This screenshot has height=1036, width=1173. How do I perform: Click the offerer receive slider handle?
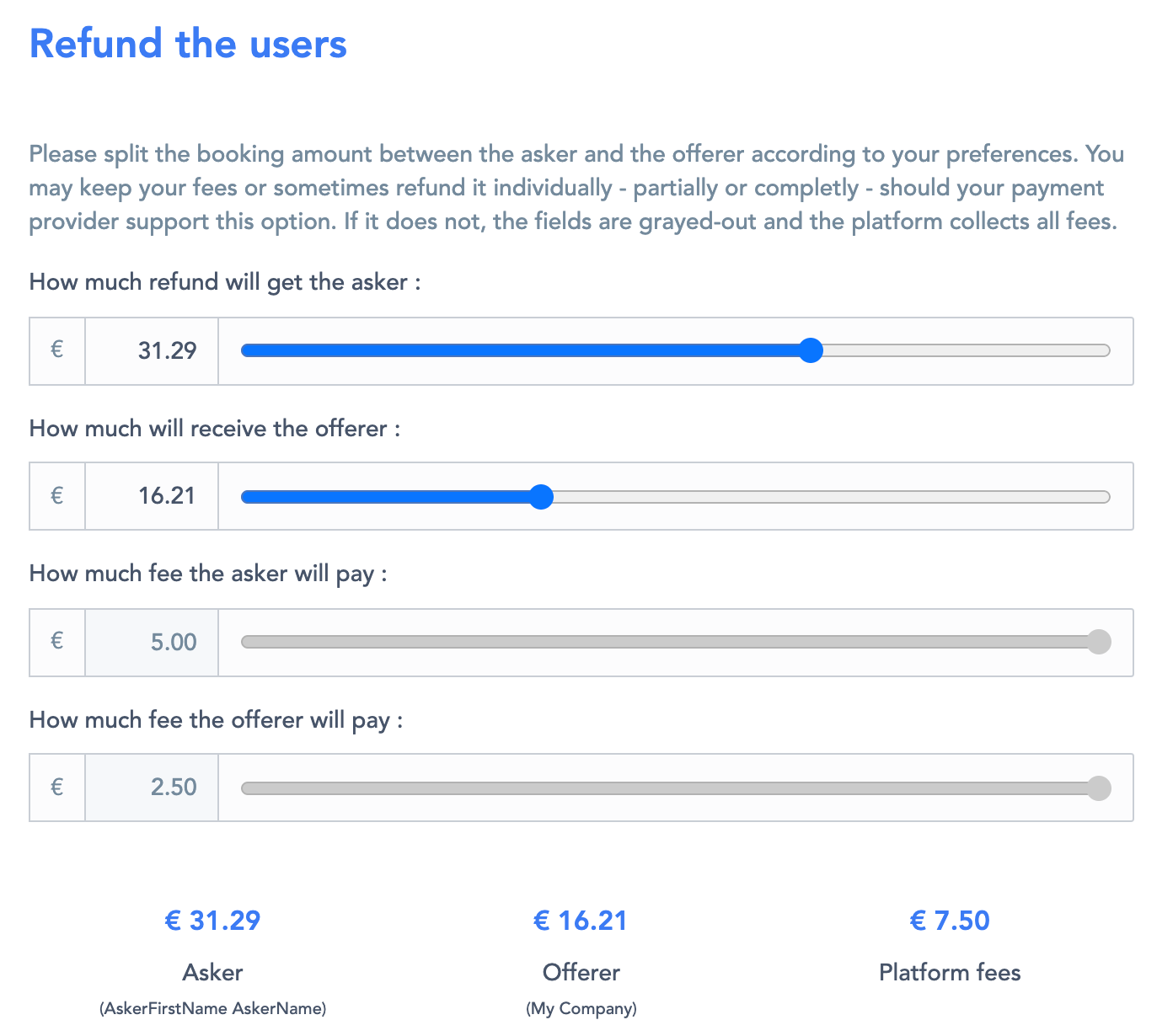(x=541, y=497)
